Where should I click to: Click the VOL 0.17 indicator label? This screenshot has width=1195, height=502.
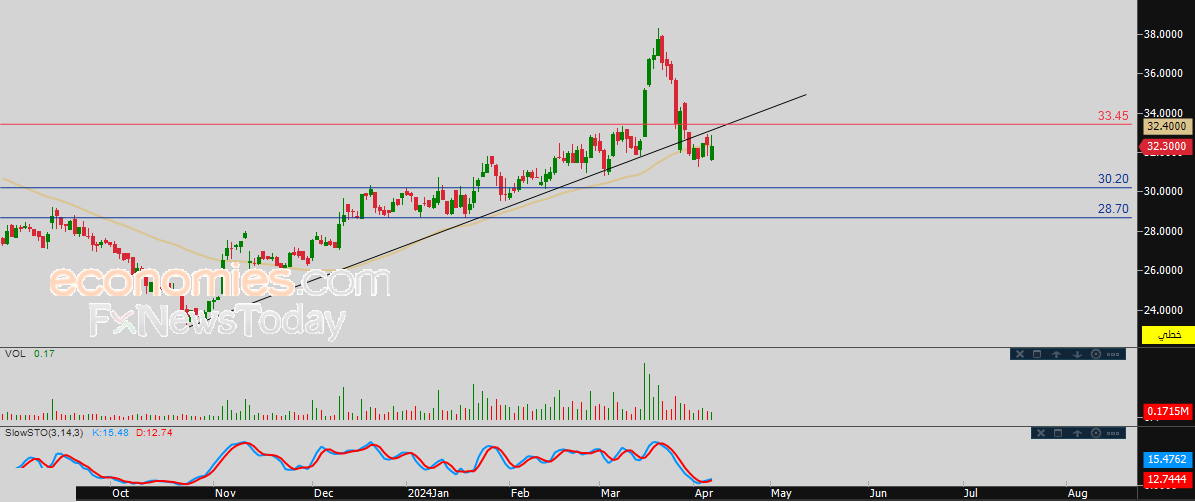30,354
